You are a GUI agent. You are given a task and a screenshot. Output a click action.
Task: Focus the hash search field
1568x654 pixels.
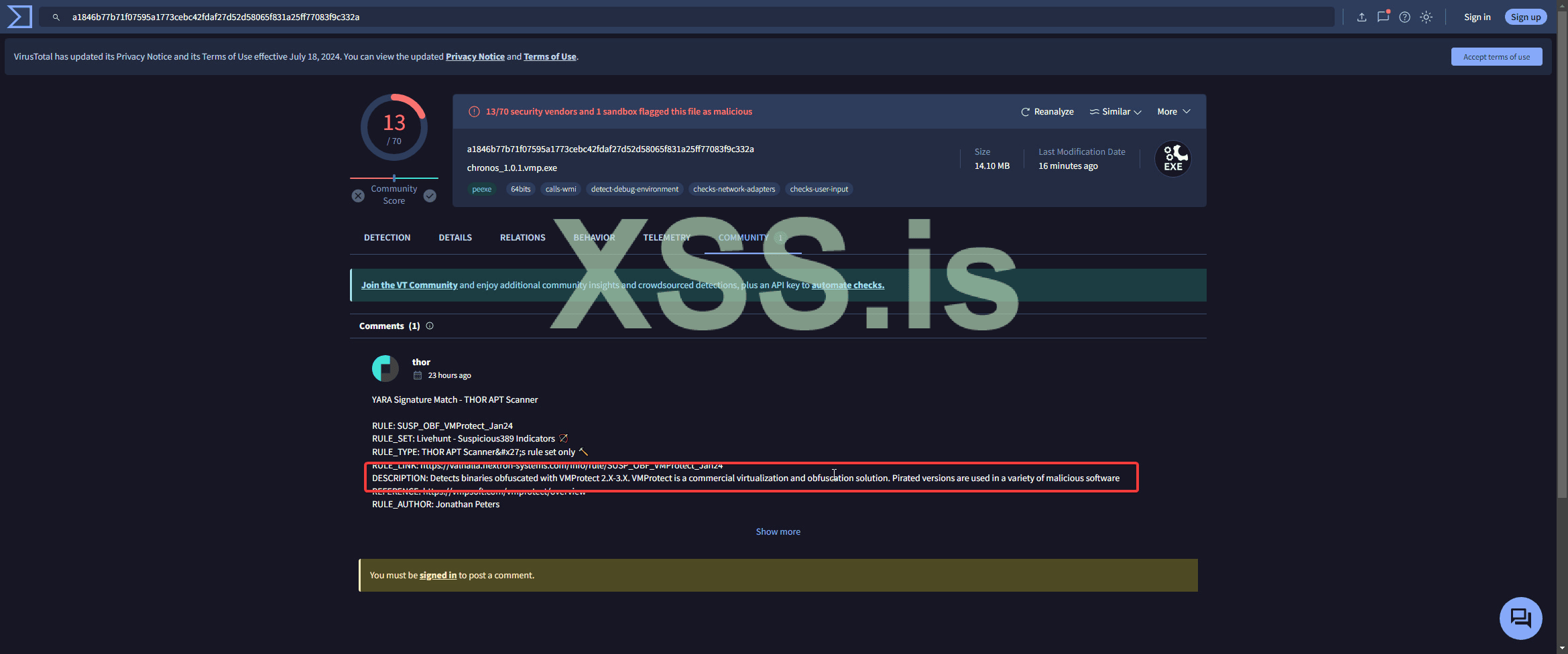pyautogui.click(x=686, y=17)
